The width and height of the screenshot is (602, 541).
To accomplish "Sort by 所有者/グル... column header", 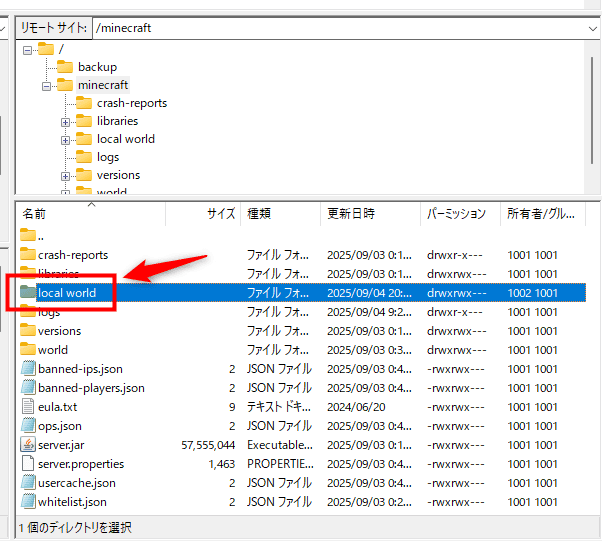I will pyautogui.click(x=543, y=213).
